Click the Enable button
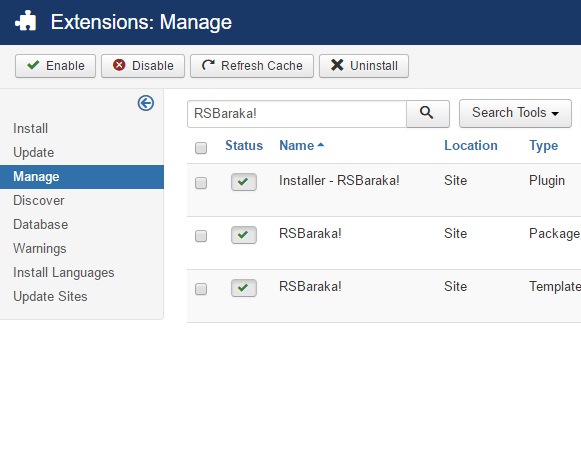Image resolution: width=581 pixels, height=462 pixels. [56, 66]
